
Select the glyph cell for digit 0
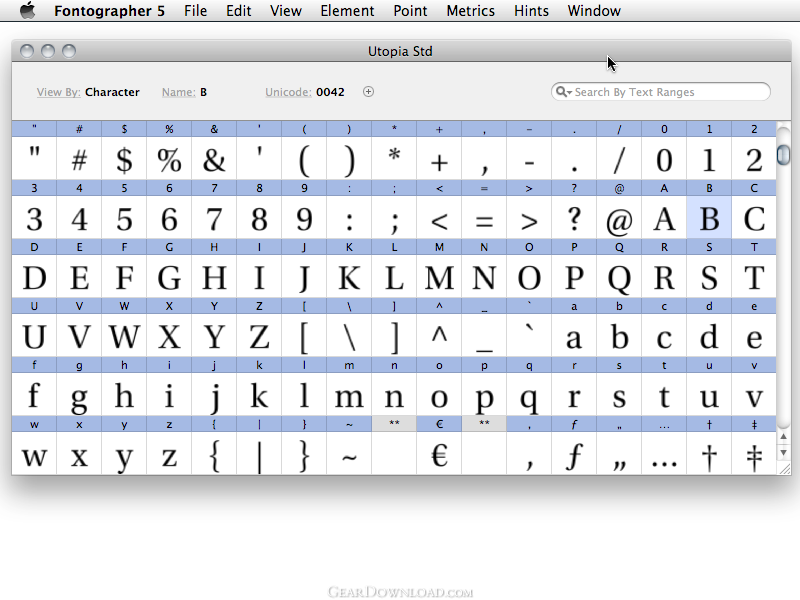click(664, 158)
